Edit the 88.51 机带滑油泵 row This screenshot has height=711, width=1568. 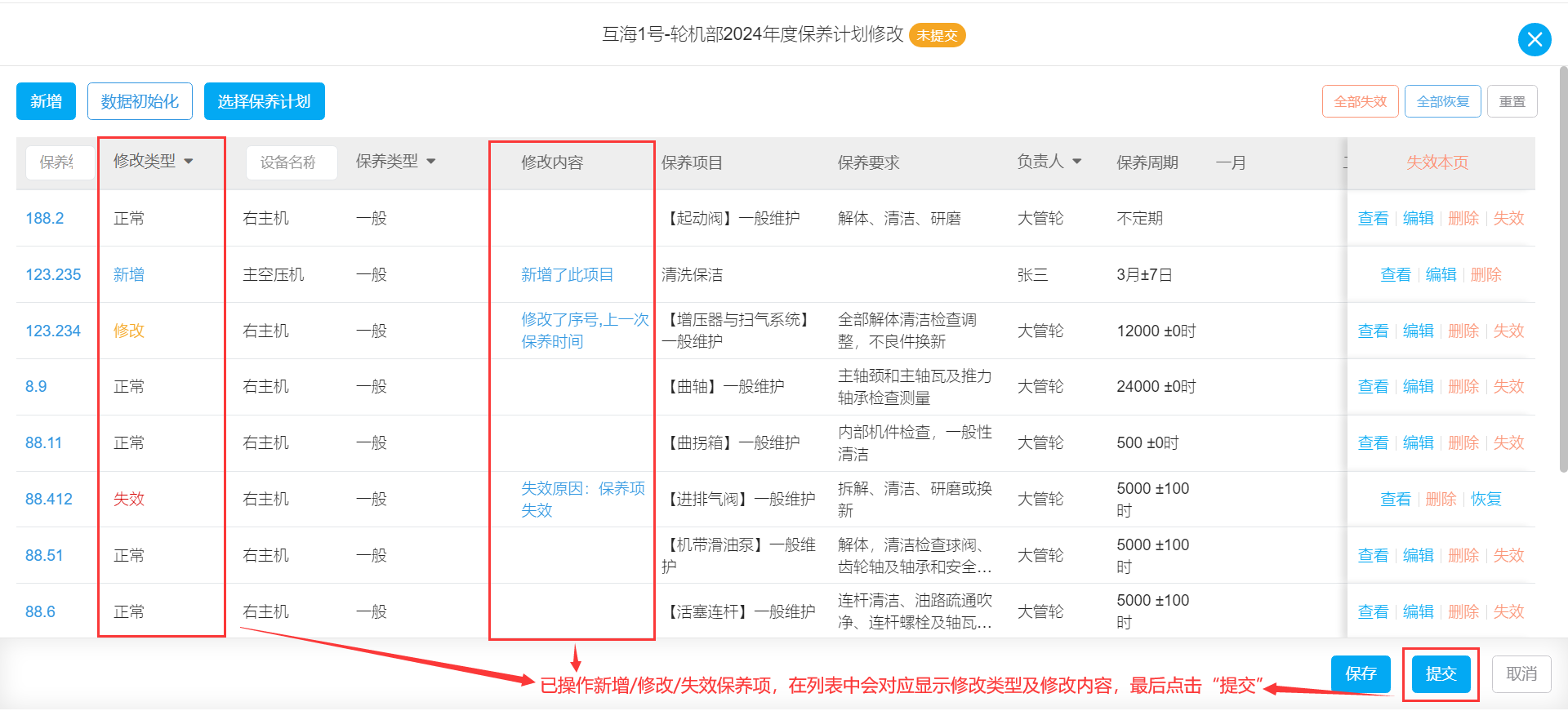[x=1418, y=555]
